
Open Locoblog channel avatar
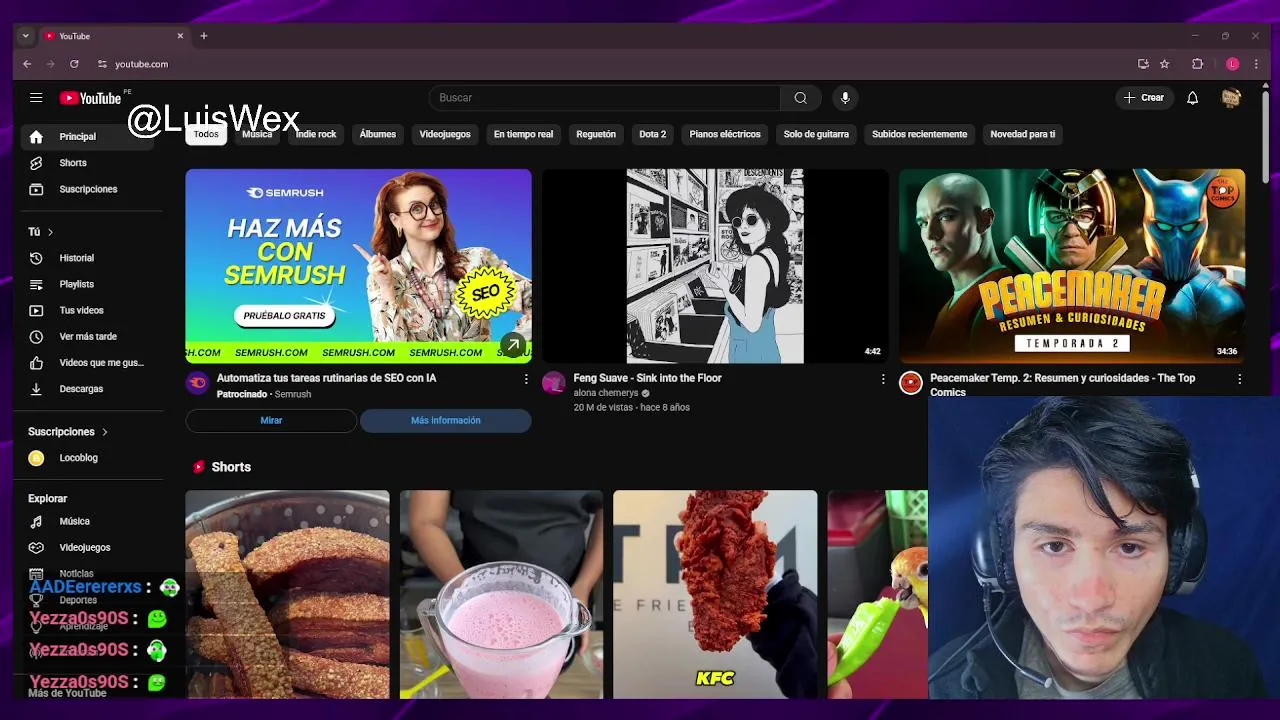coord(36,458)
